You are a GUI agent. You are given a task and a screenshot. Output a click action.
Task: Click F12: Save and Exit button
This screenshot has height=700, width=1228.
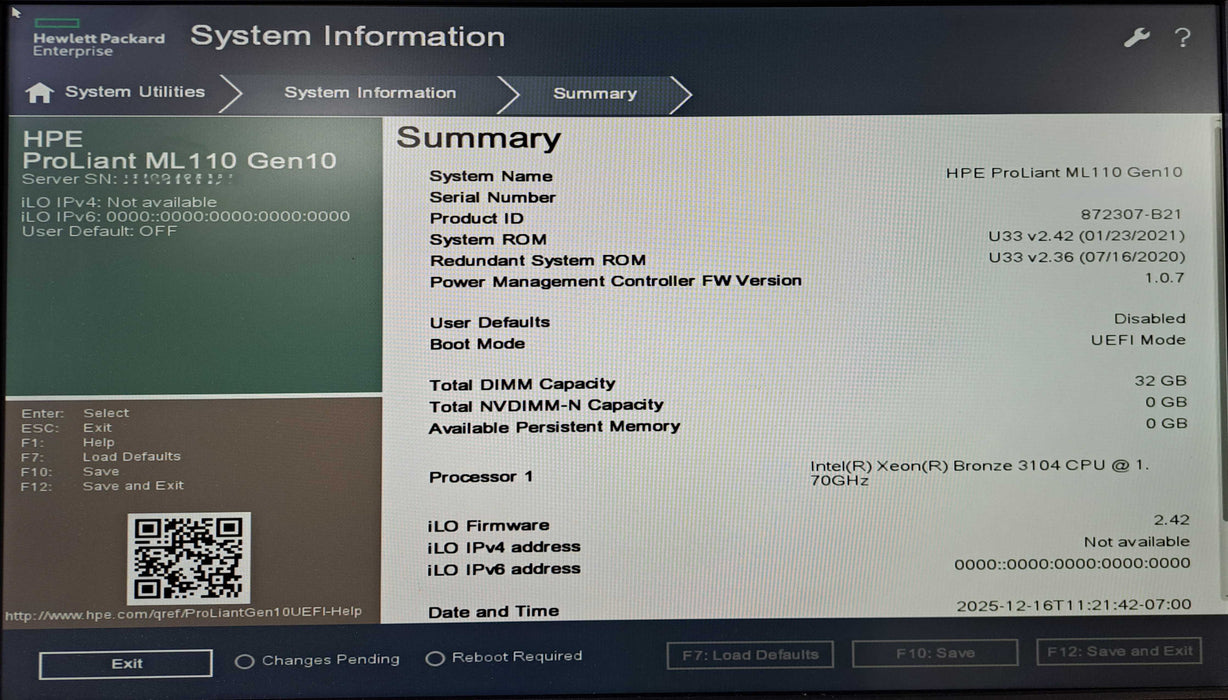click(x=1120, y=651)
